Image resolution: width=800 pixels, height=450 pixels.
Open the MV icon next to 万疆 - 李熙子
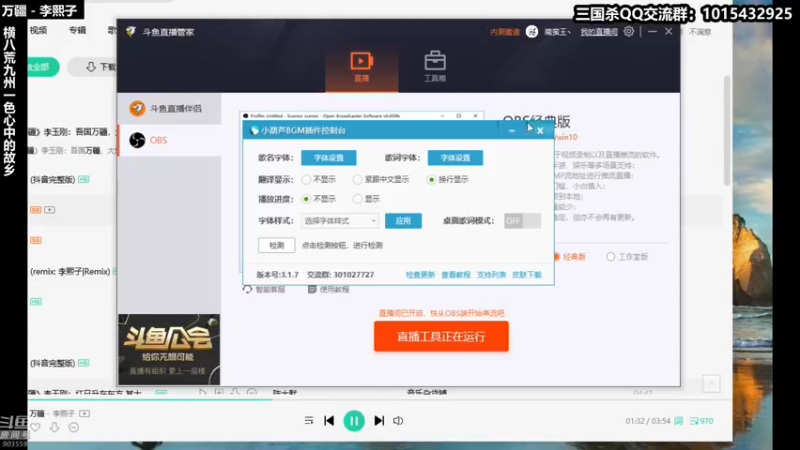coord(84,413)
